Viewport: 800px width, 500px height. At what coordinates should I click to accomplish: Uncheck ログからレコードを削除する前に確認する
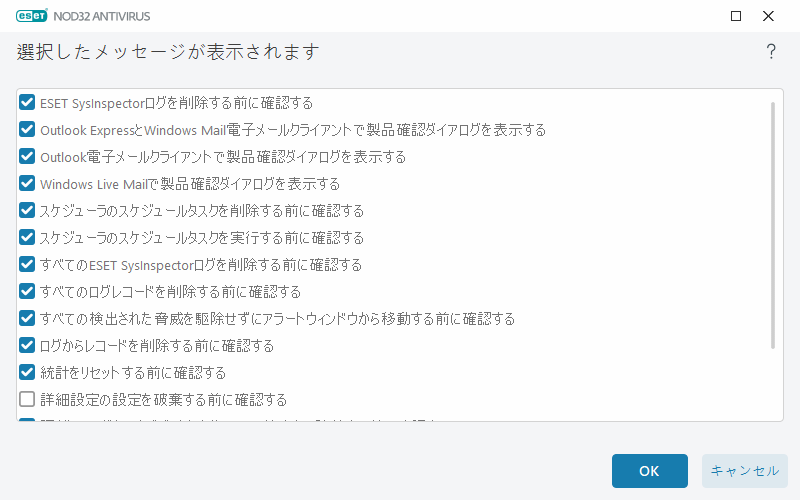coord(27,345)
